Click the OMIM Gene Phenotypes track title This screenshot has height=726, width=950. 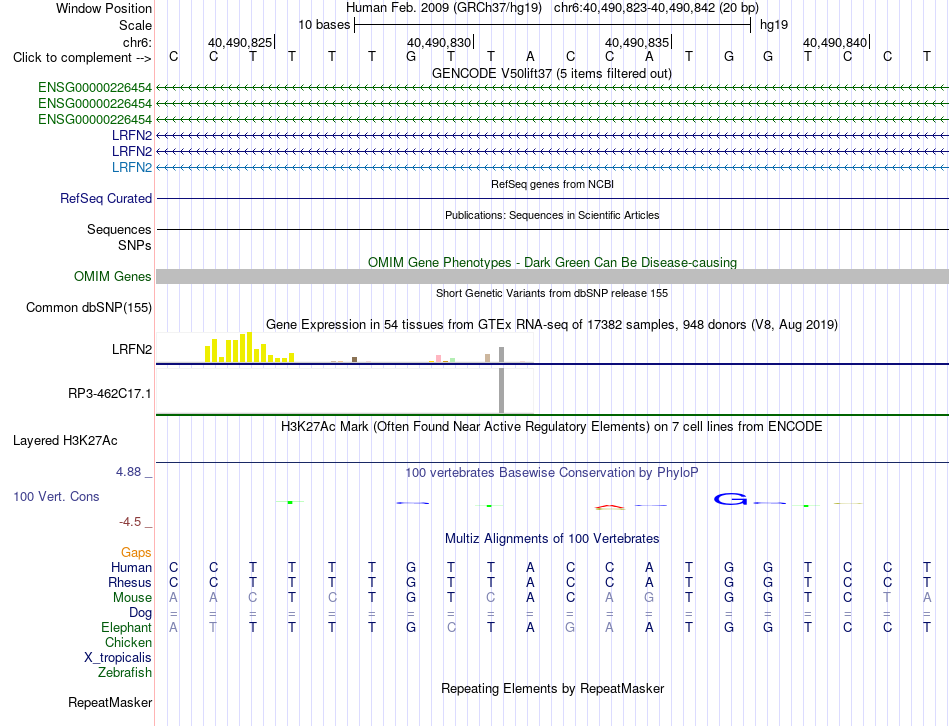[x=553, y=262]
